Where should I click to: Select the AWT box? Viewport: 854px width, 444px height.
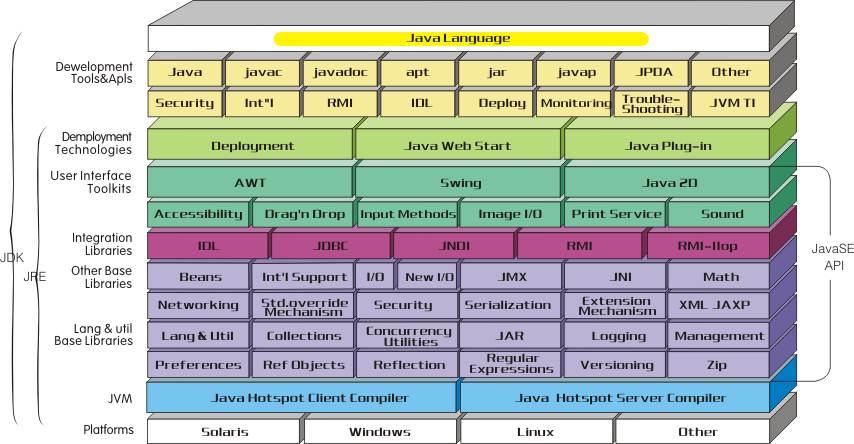(250, 183)
